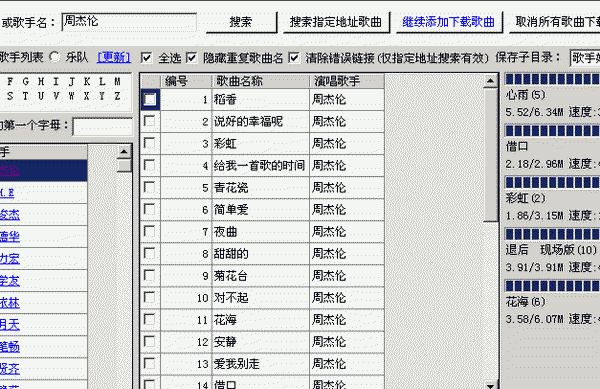Filter singers by letter G
The height and width of the screenshot is (389, 600).
(x=26, y=81)
